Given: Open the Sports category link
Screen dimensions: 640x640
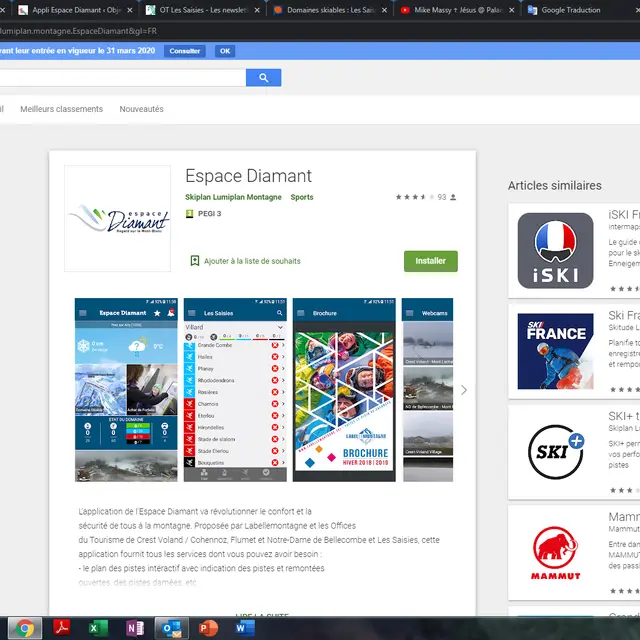Looking at the screenshot, I should 302,197.
